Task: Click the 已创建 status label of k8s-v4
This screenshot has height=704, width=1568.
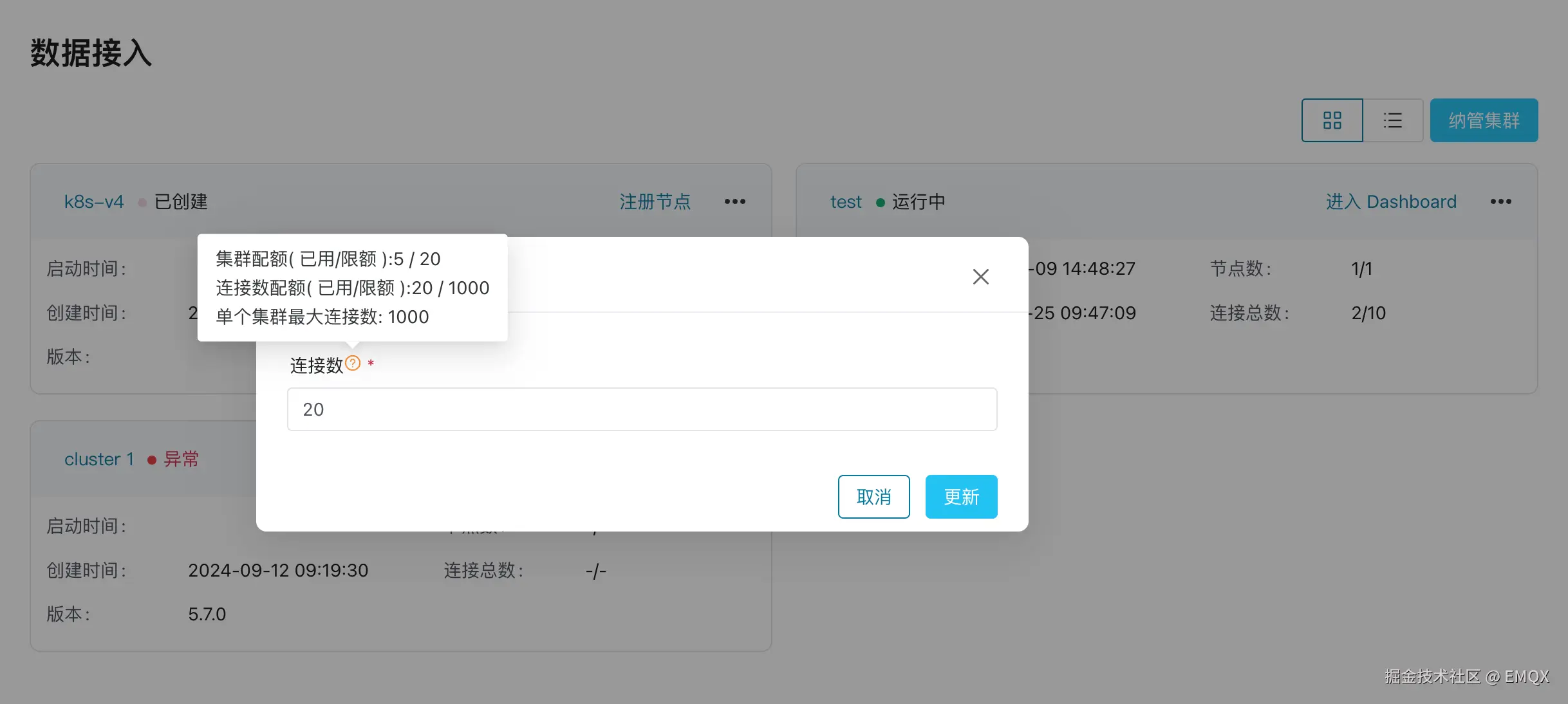Action: (x=181, y=201)
